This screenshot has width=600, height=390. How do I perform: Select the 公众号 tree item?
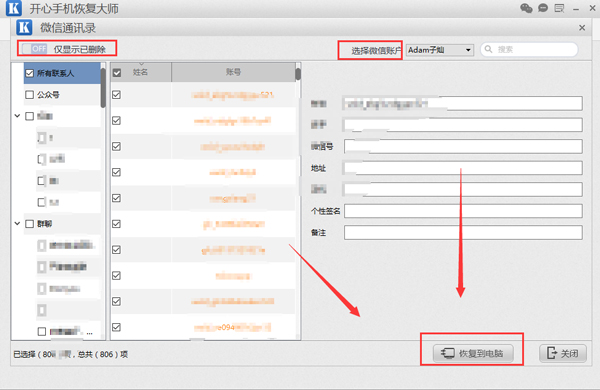62,95
